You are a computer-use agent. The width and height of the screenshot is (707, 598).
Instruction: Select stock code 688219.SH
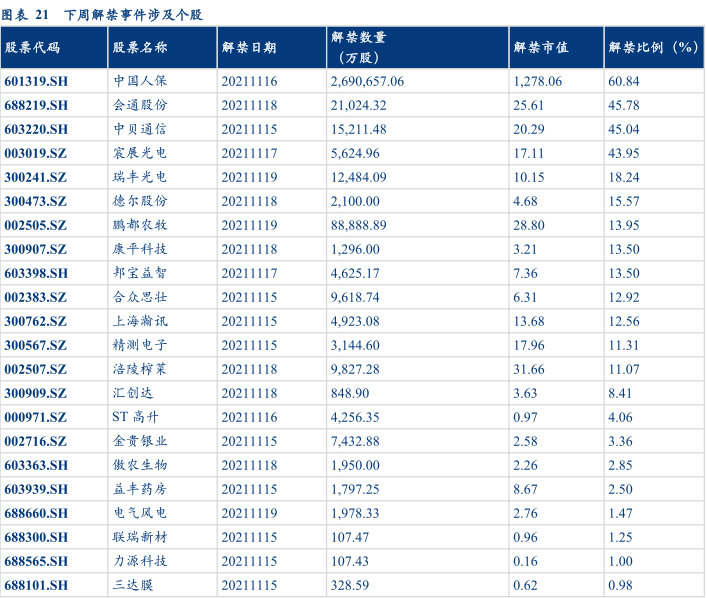coord(36,105)
